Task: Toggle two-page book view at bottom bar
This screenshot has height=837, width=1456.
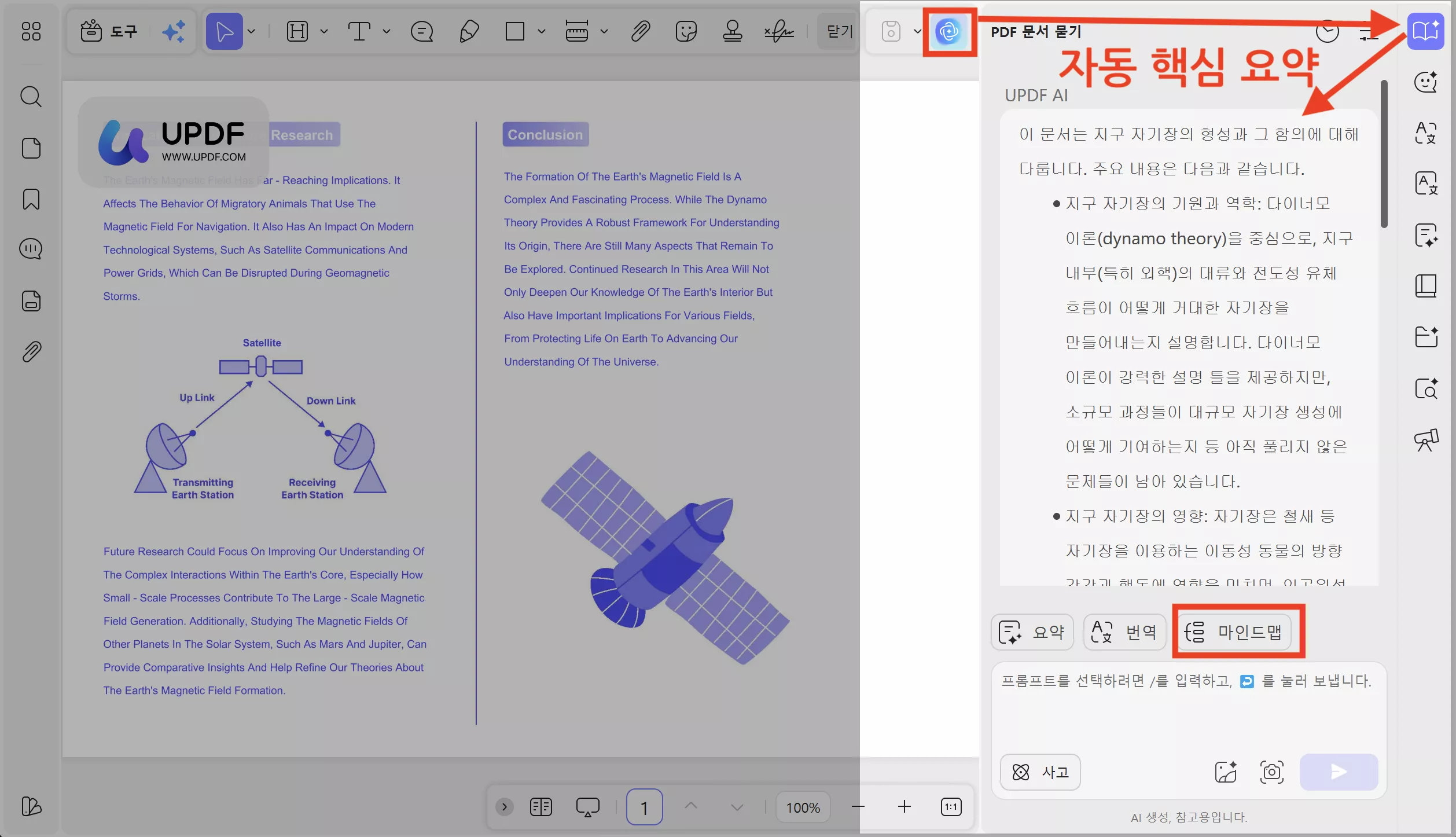Action: coord(541,806)
